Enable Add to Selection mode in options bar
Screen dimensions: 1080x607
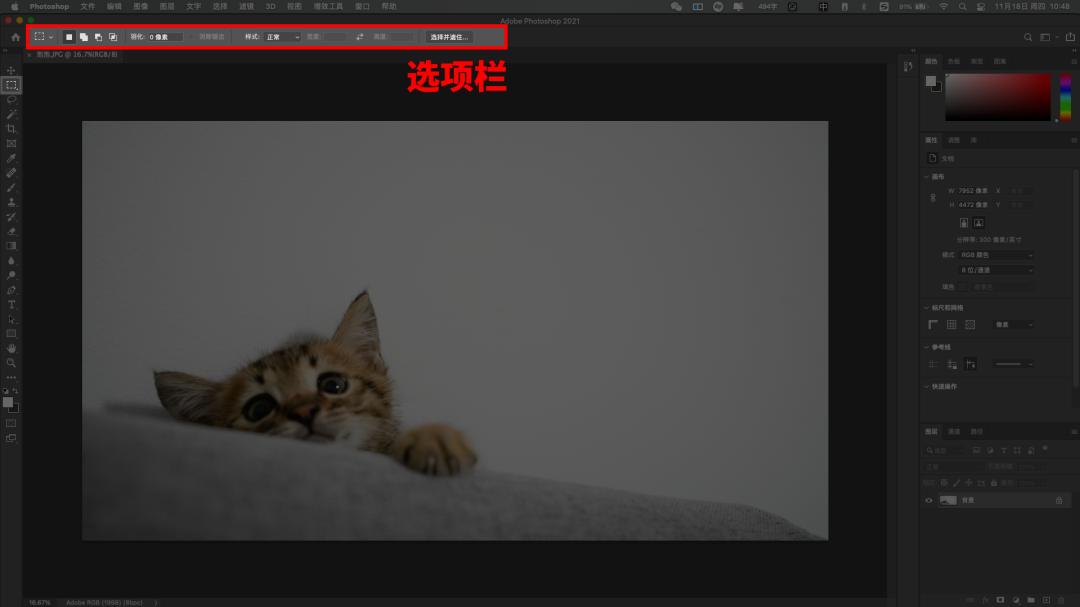pos(81,36)
